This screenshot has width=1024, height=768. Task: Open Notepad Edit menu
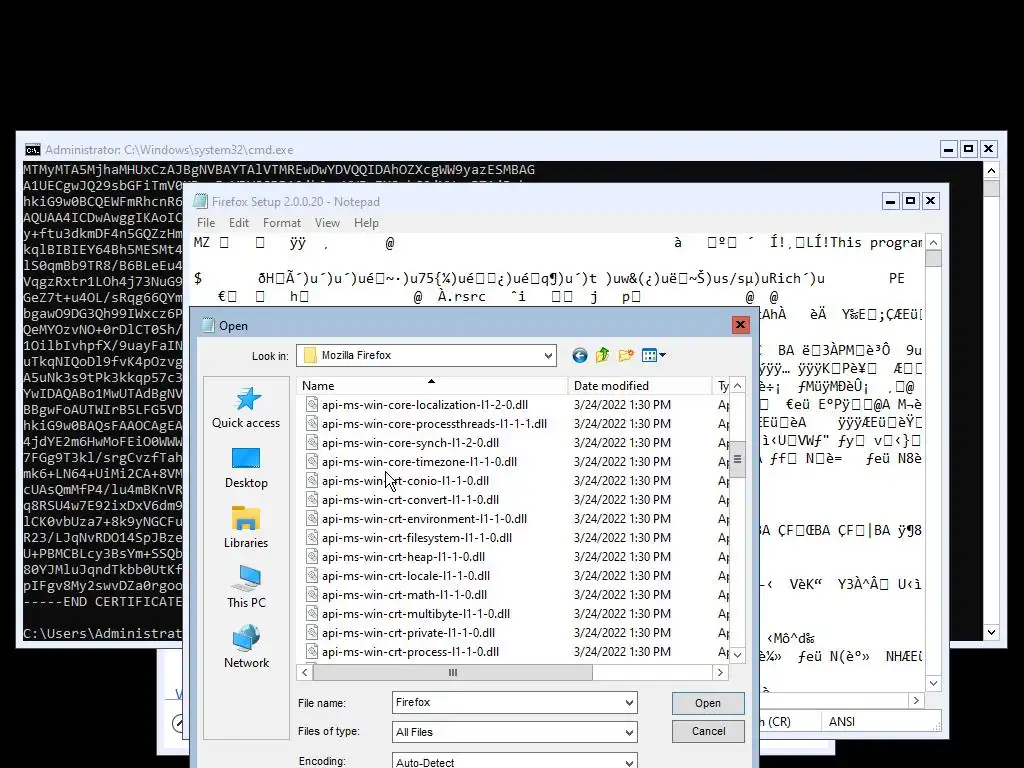[x=238, y=223]
